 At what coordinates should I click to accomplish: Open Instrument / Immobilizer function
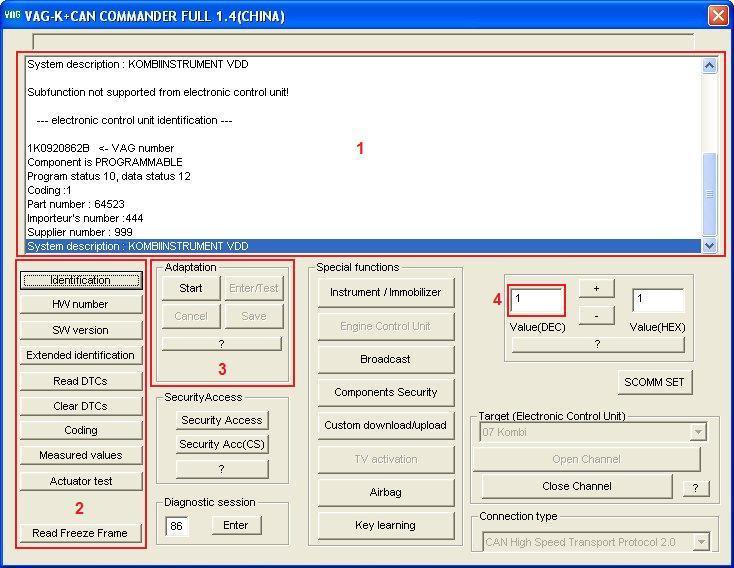point(386,293)
